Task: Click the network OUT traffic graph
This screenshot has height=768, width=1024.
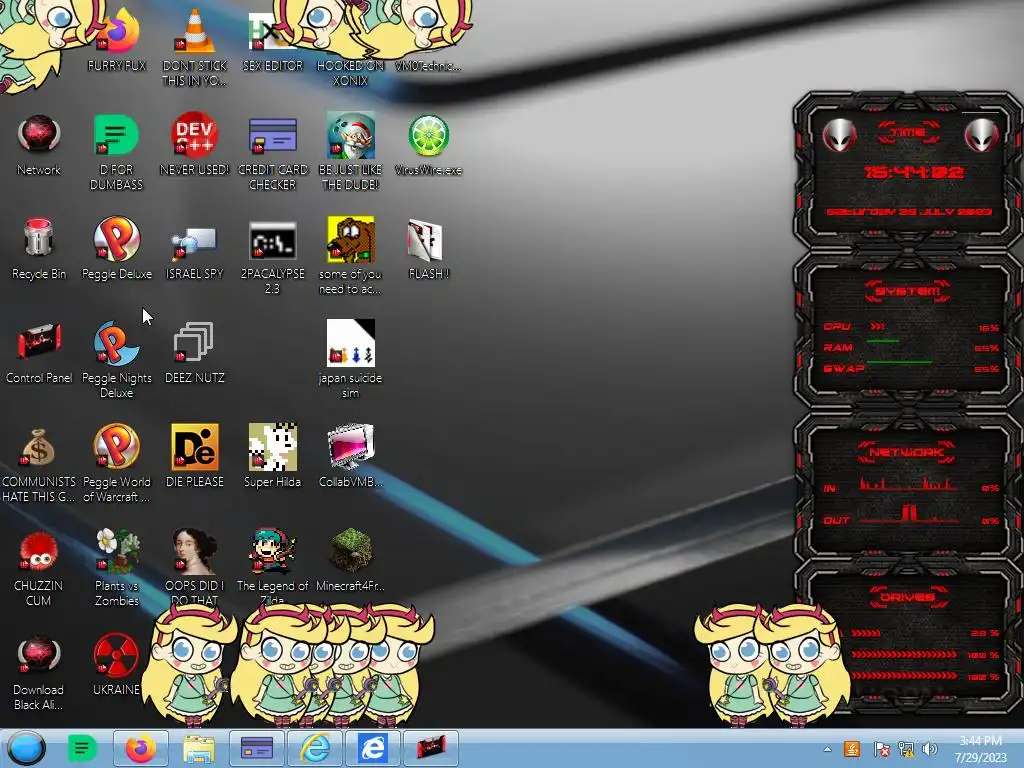Action: tap(908, 514)
